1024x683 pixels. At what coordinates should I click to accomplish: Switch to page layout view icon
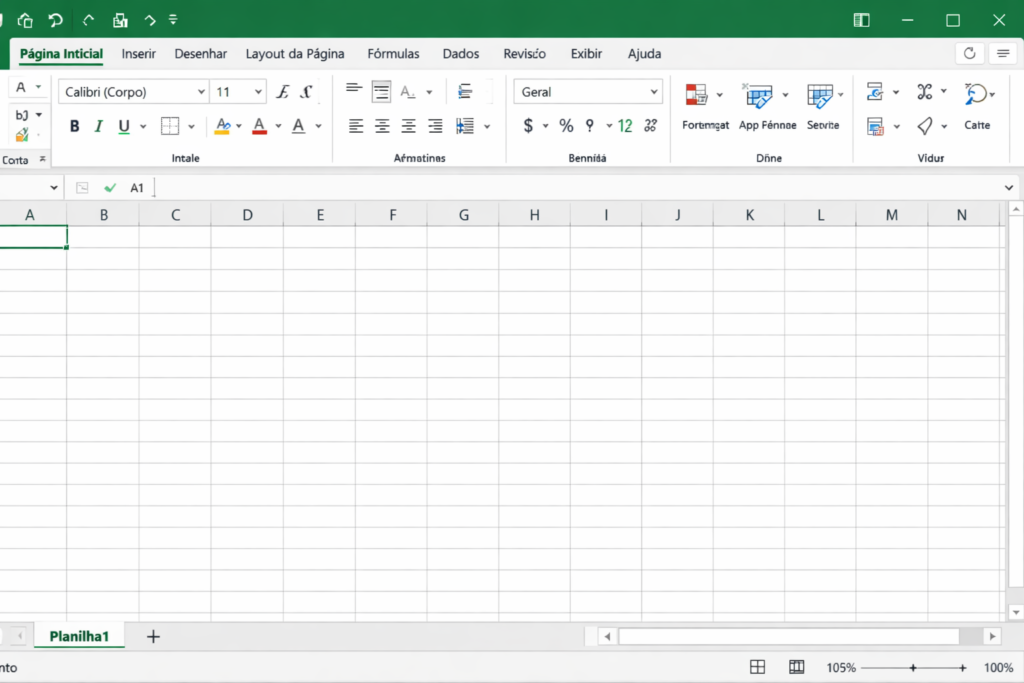(x=796, y=667)
